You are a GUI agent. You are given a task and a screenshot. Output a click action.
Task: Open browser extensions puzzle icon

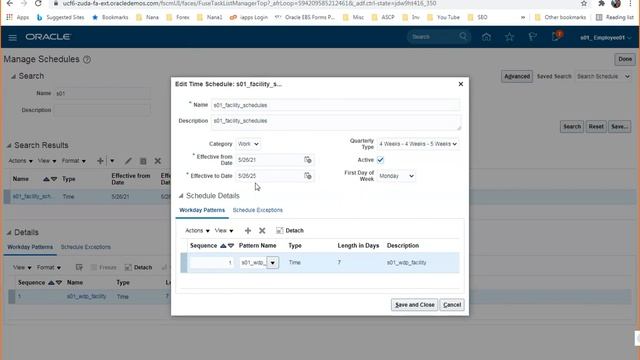pos(601,3)
